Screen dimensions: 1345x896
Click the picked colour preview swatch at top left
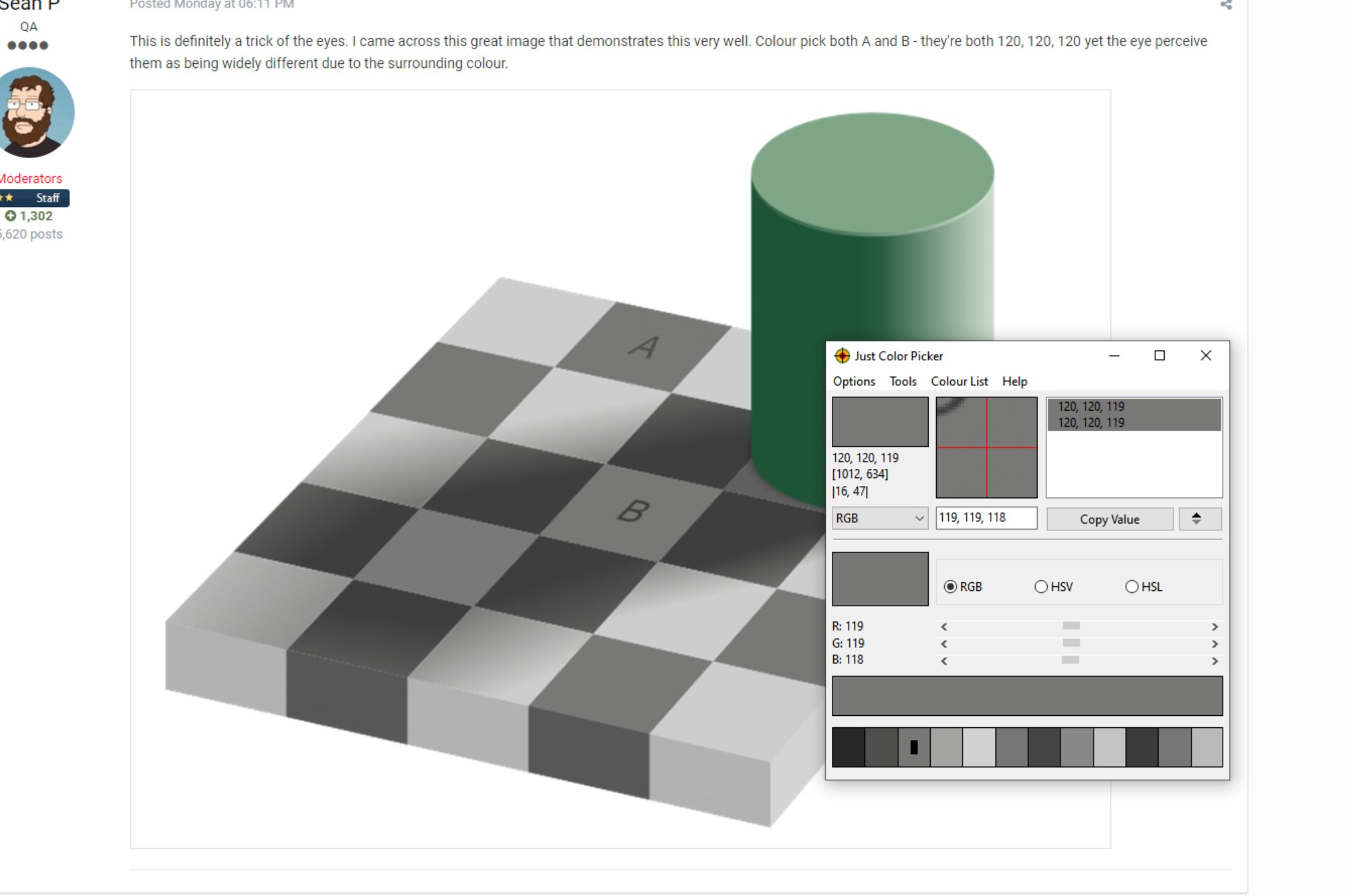tap(880, 421)
